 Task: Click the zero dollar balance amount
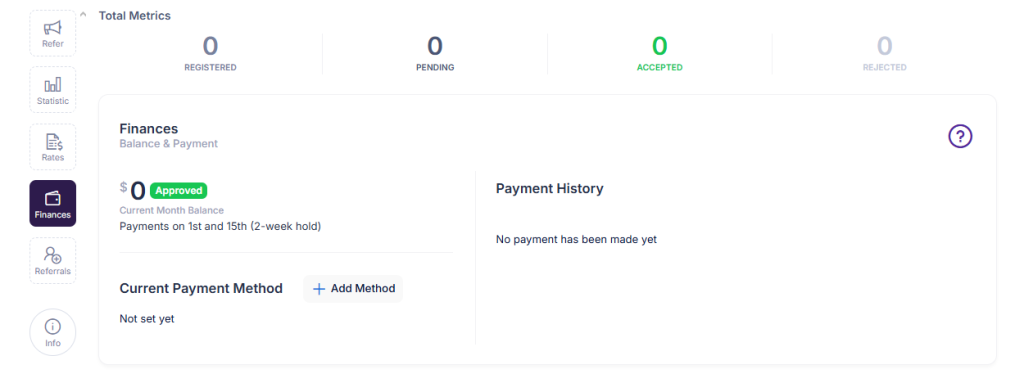(133, 191)
